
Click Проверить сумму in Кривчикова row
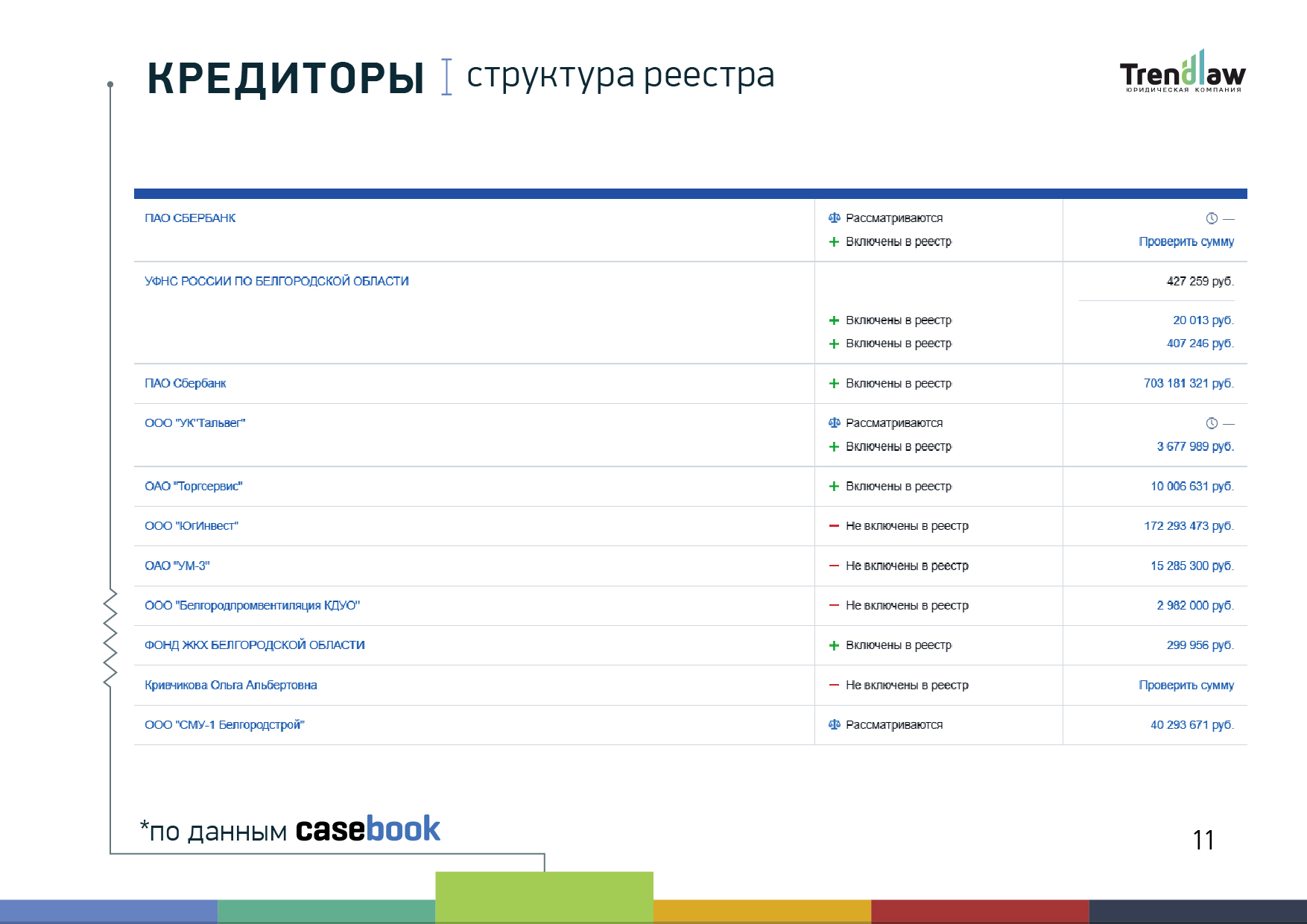[x=1186, y=686]
